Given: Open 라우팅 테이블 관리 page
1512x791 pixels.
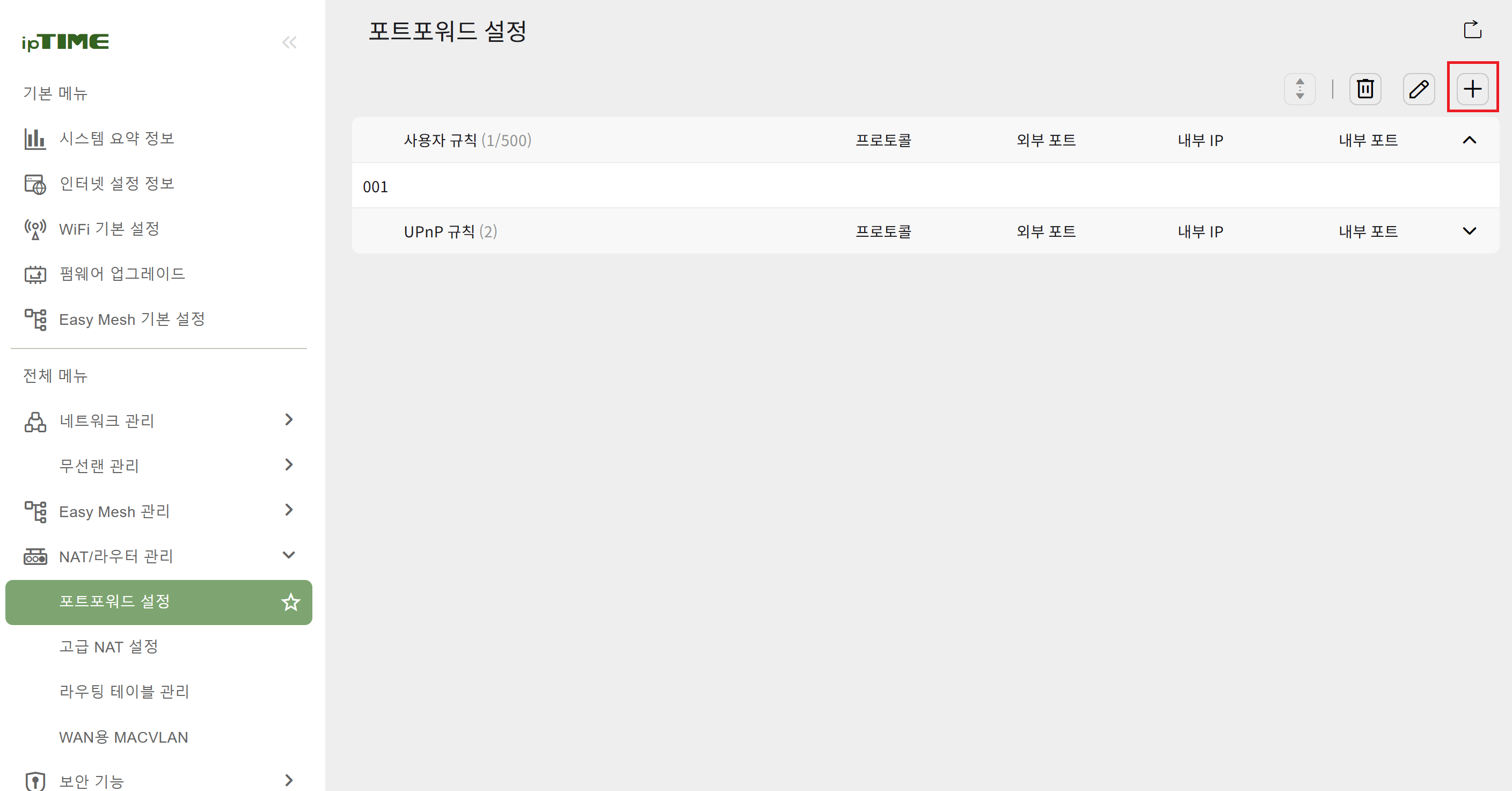Looking at the screenshot, I should 124,692.
